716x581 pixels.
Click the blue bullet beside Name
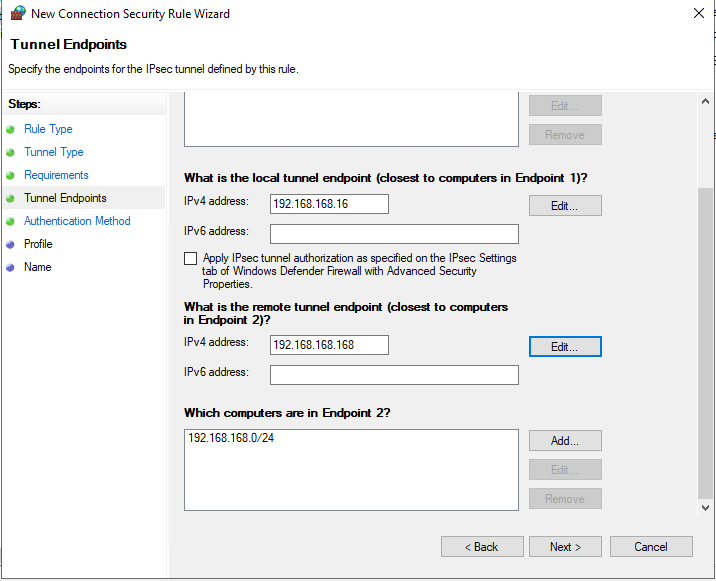coord(11,267)
